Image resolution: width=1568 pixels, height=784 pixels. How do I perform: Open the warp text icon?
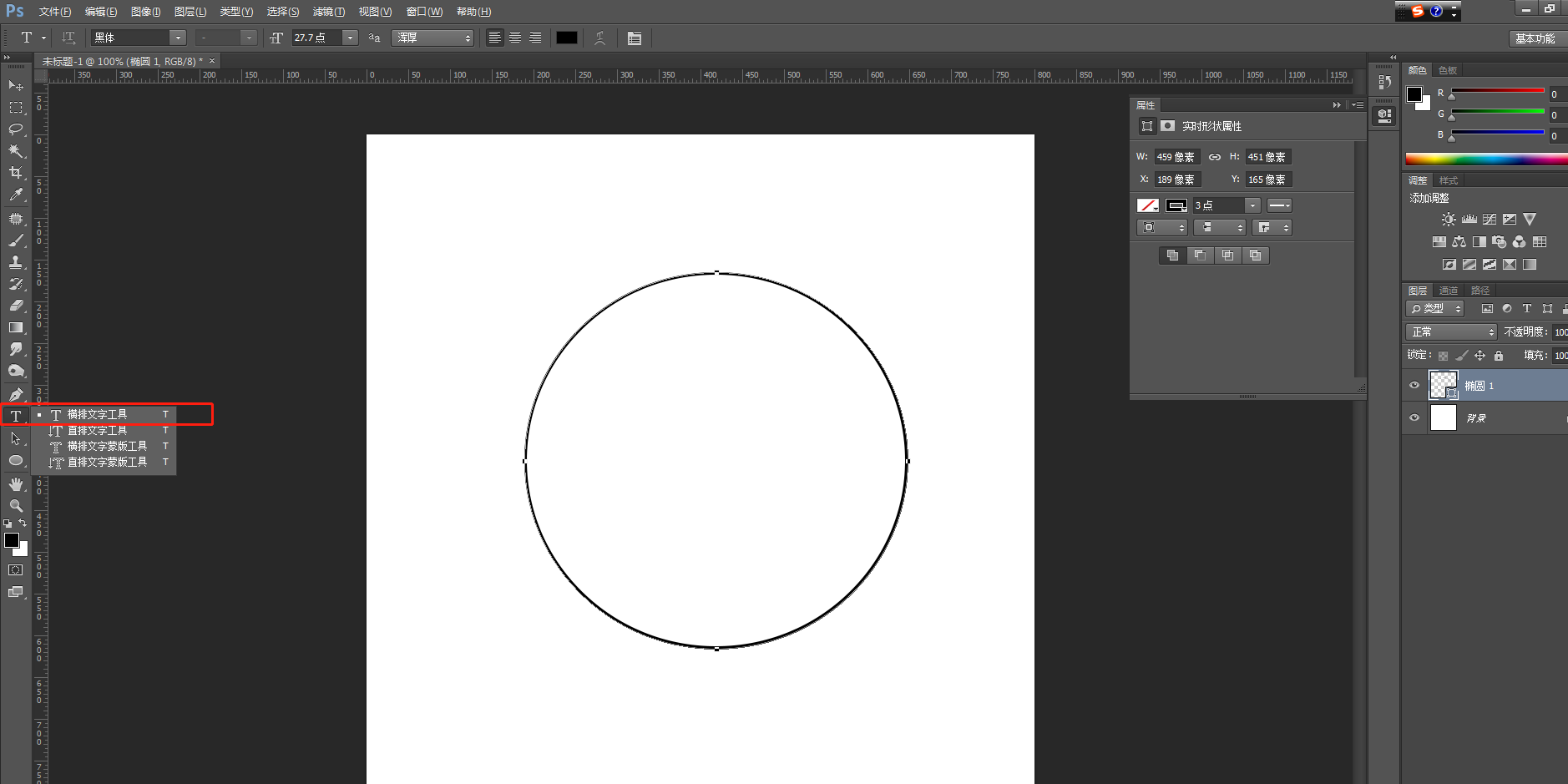599,38
